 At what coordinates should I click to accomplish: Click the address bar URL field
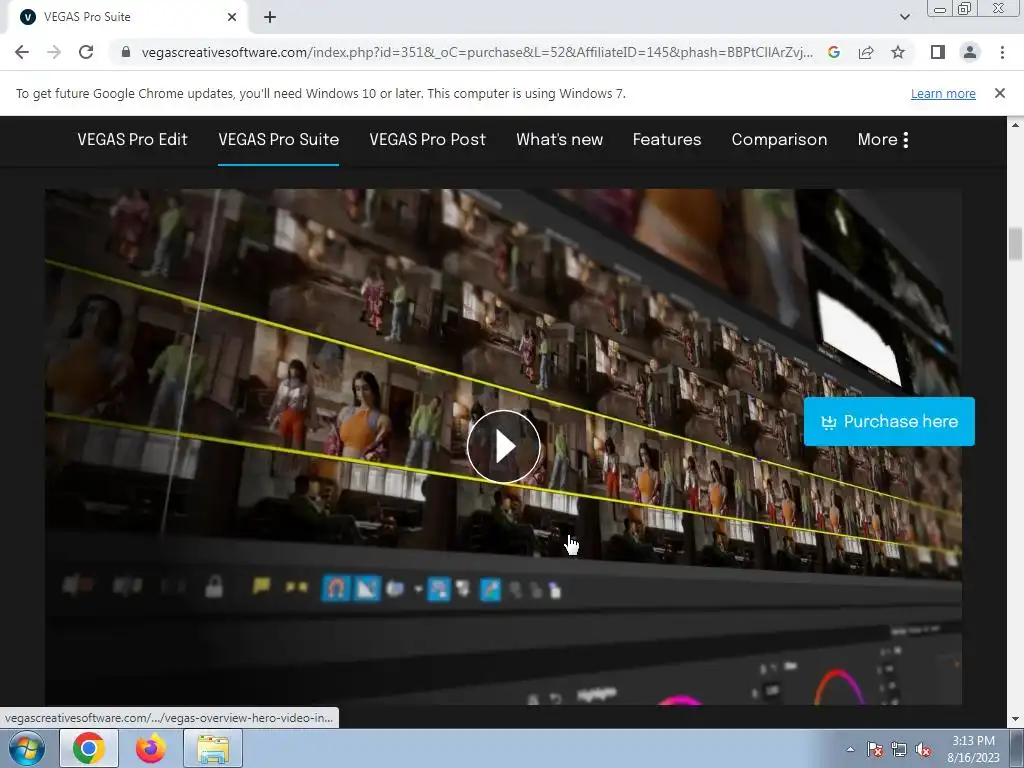[x=477, y=52]
